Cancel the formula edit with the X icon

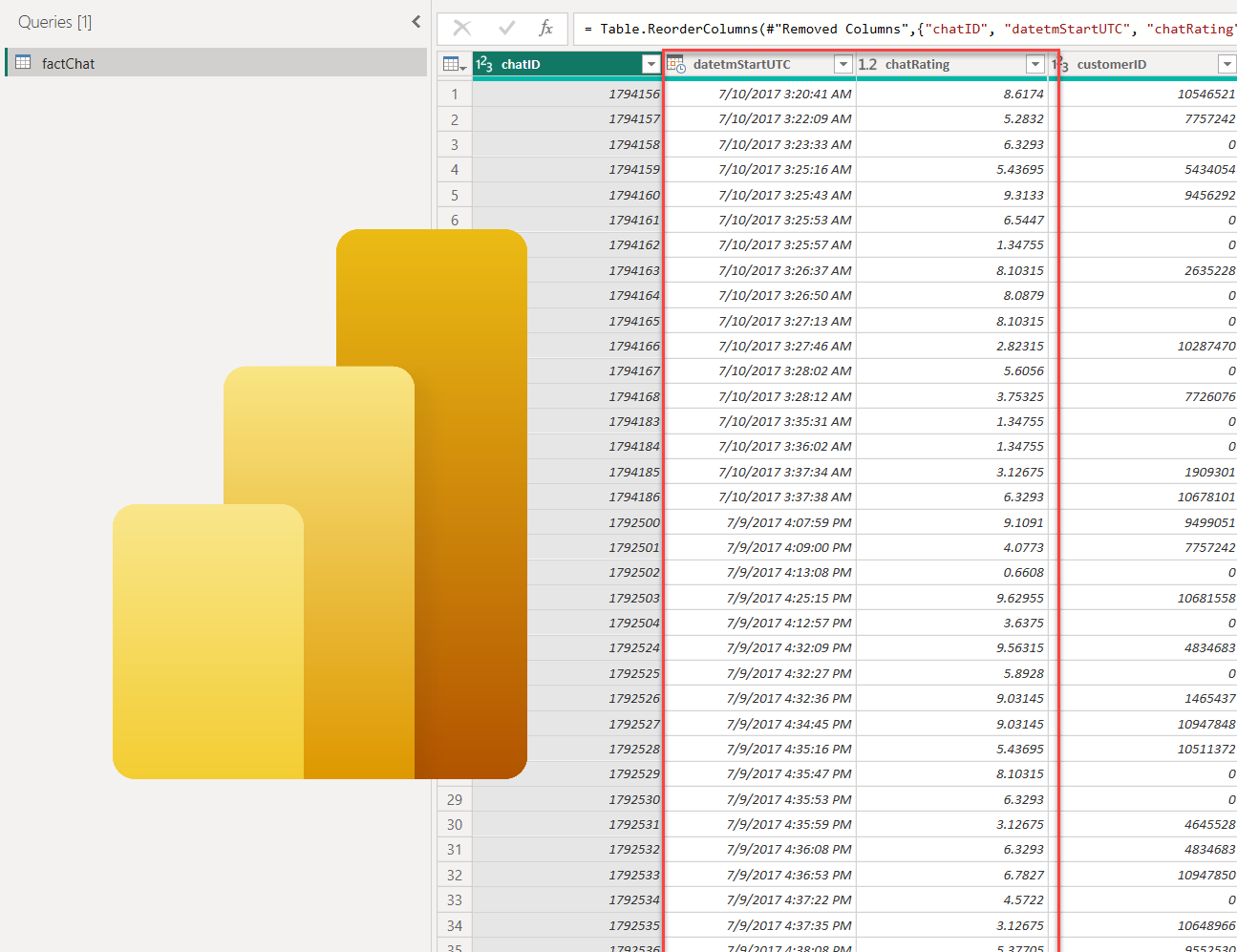click(462, 29)
